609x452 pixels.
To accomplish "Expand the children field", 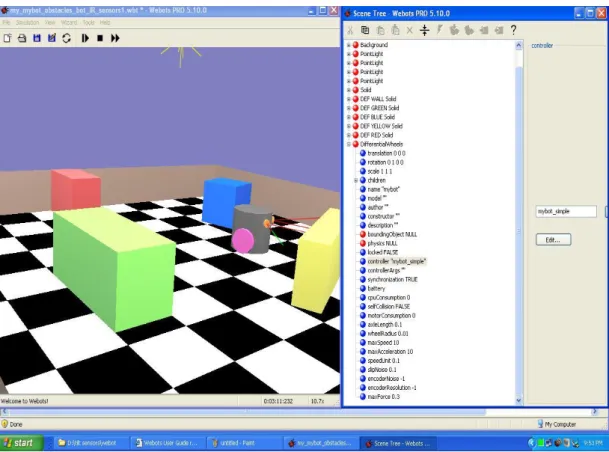I will click(356, 180).
